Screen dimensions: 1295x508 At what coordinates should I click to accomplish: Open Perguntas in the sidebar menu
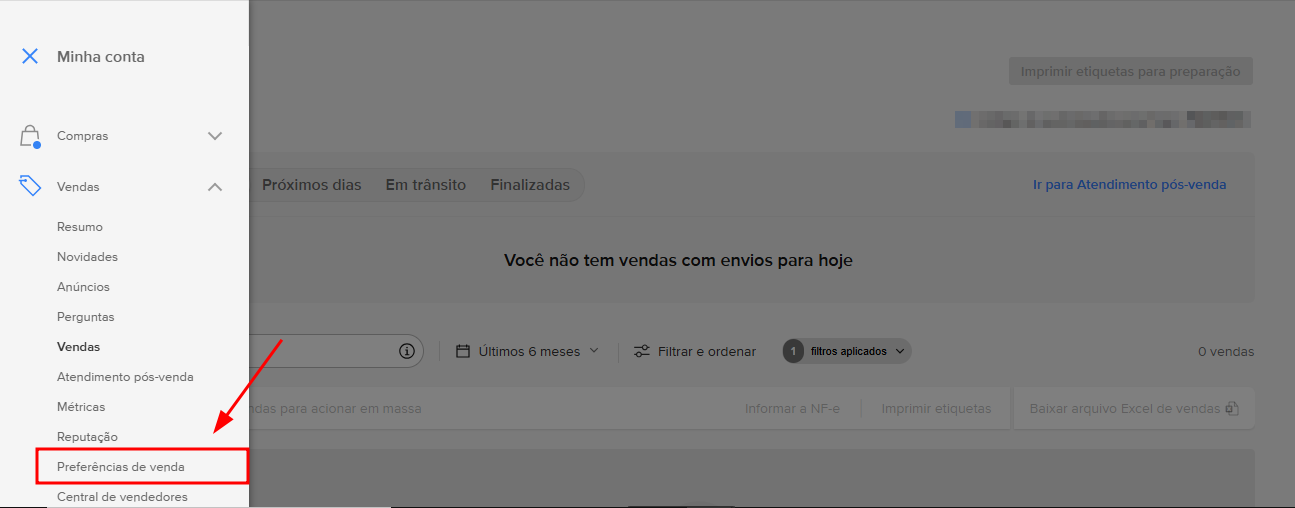pos(86,317)
